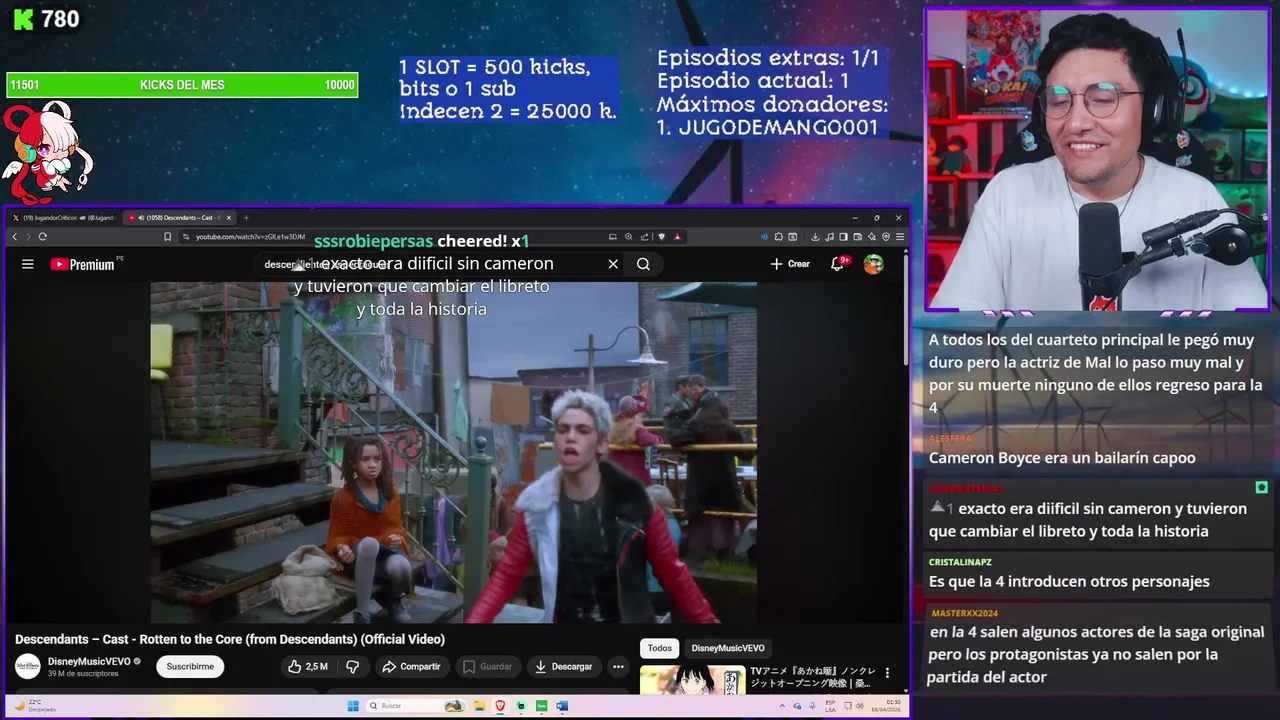This screenshot has width=1280, height=720.
Task: Switch to the JugandorCriticon X tab
Action: 65,217
